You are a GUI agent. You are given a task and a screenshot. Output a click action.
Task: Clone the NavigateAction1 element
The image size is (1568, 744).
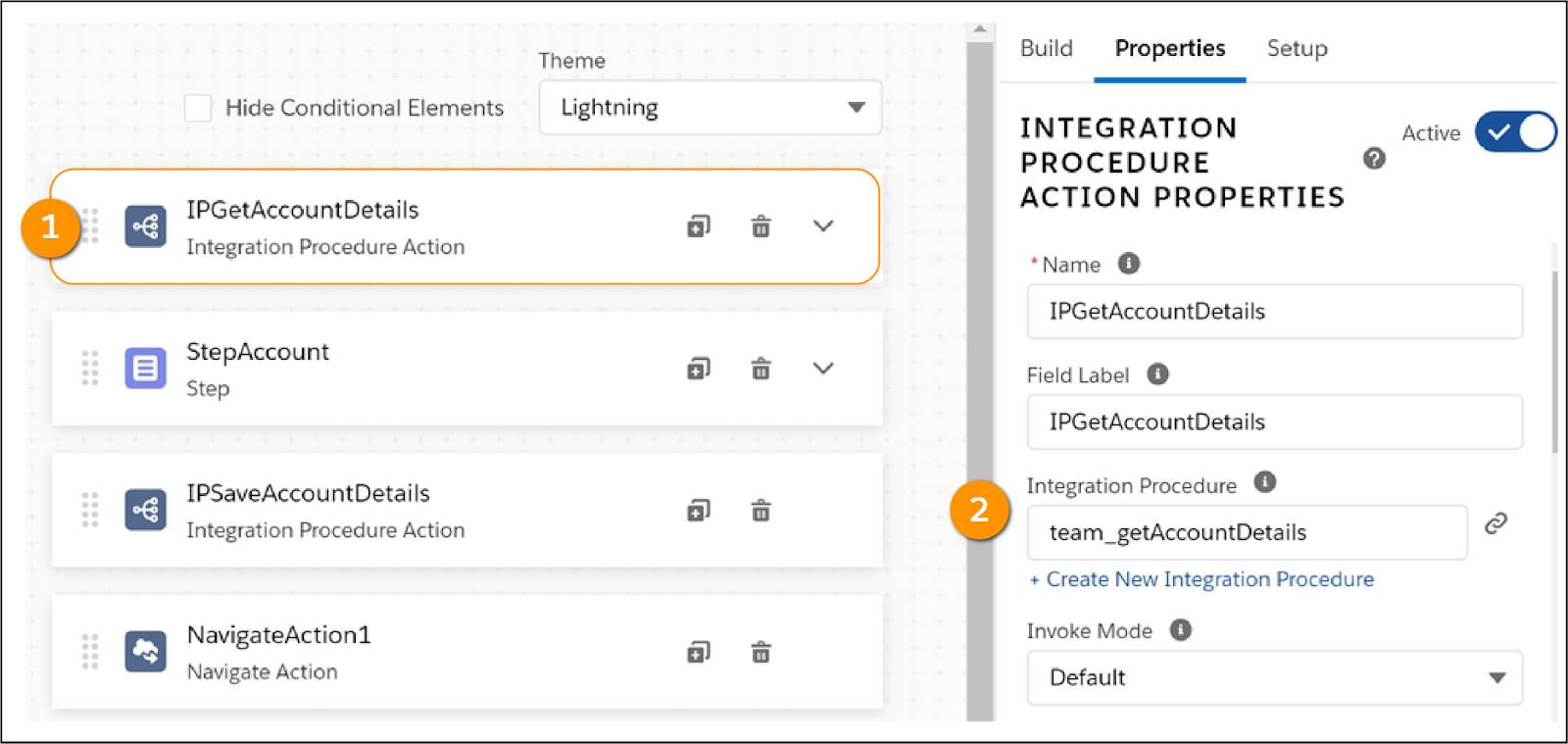[x=698, y=652]
